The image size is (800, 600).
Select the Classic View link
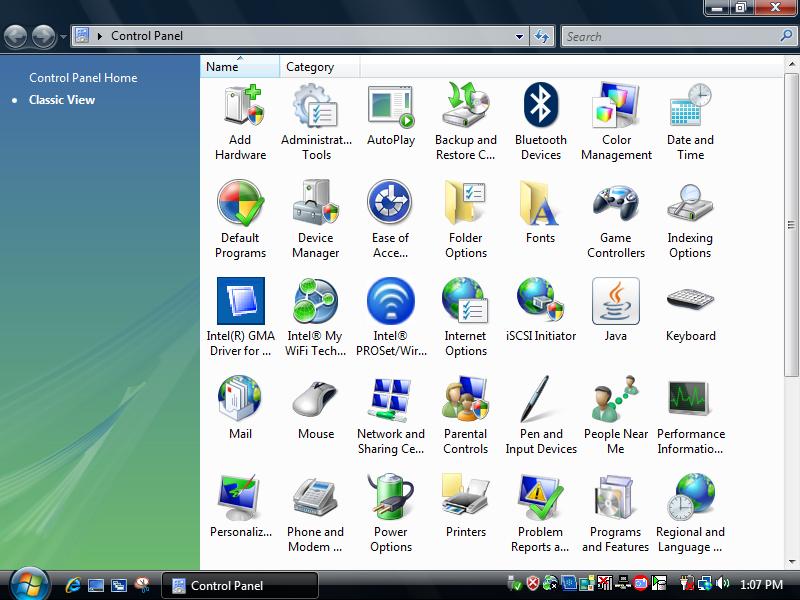[x=62, y=100]
